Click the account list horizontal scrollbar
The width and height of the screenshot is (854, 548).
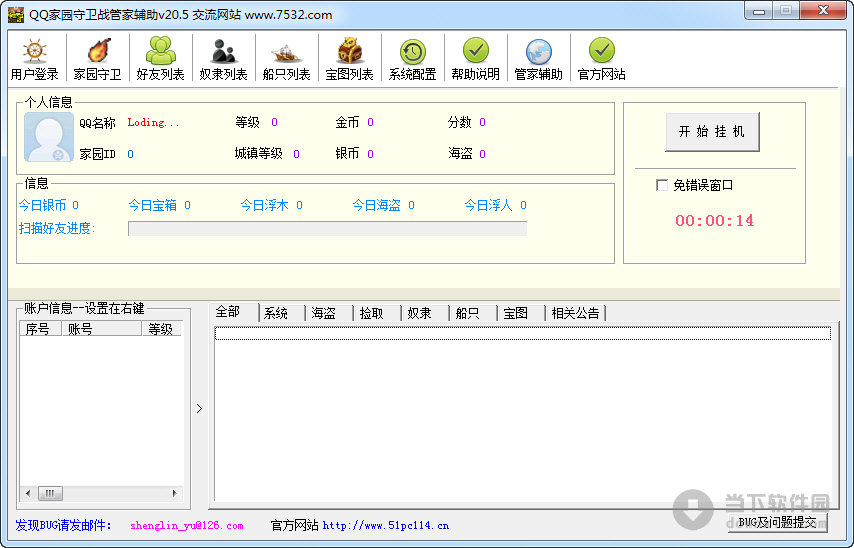pos(100,493)
